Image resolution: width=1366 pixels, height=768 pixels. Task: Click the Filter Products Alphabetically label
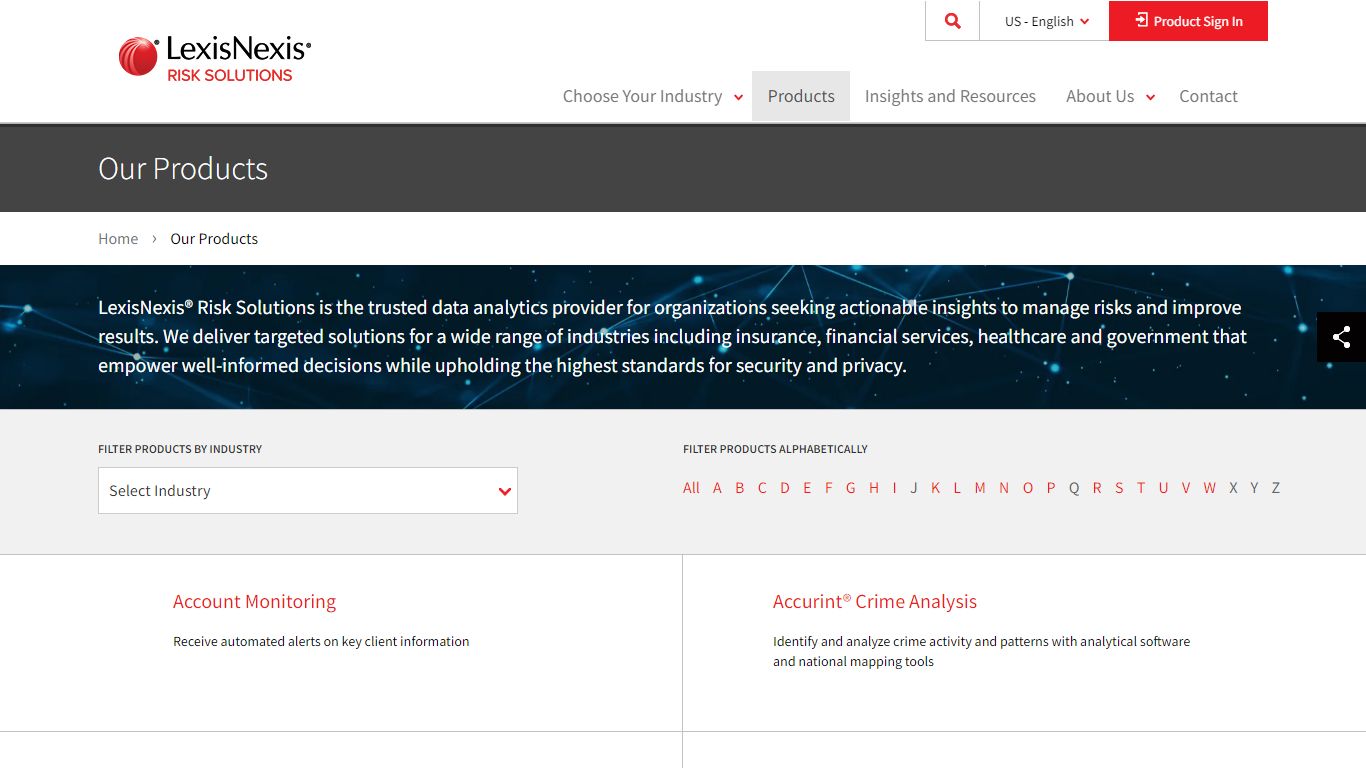tap(775, 449)
